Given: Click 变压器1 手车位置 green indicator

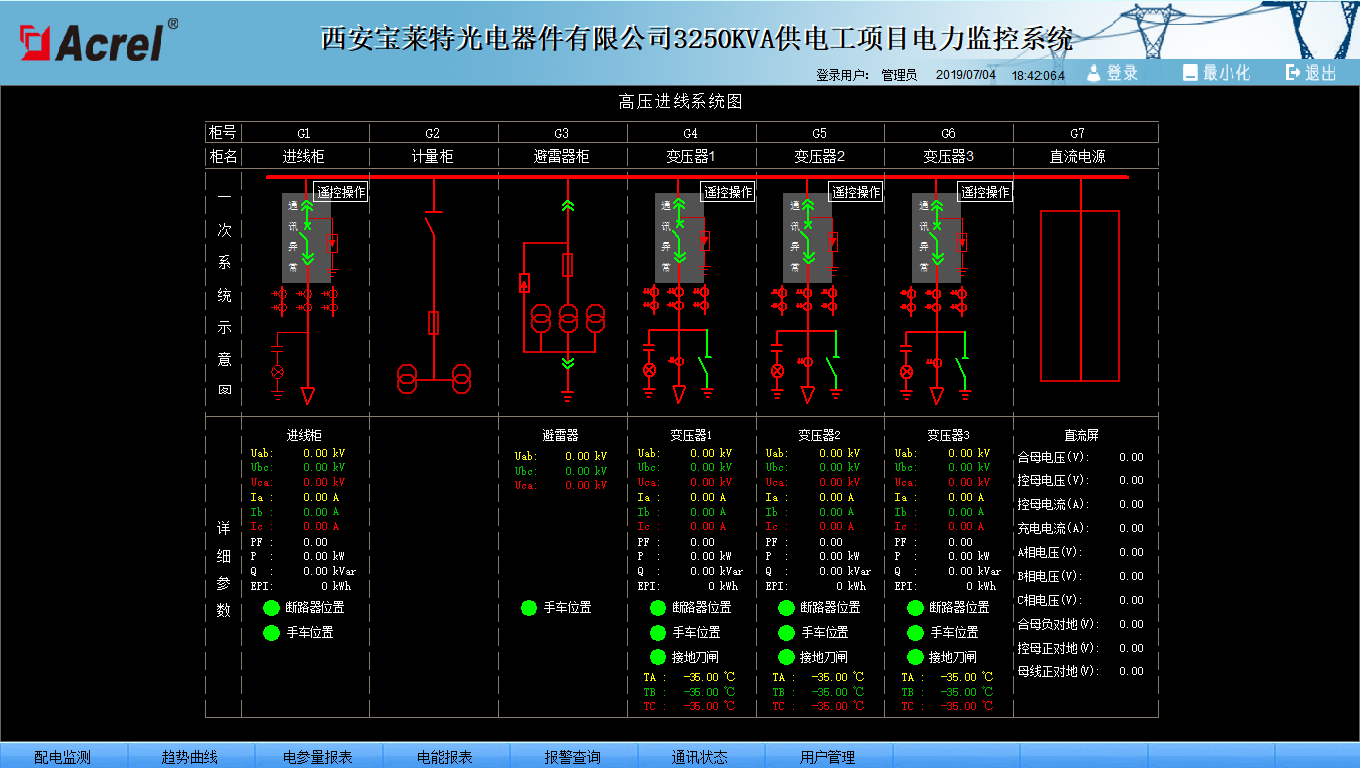Looking at the screenshot, I should [x=658, y=633].
